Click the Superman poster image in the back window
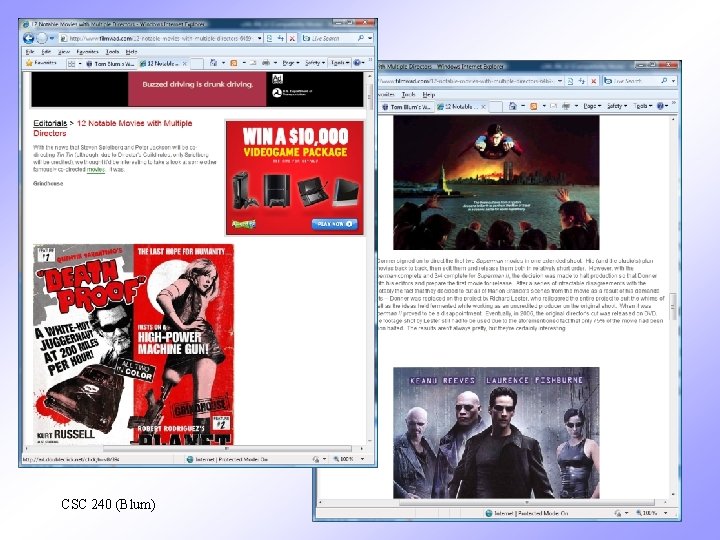This screenshot has width=720, height=540. pos(496,182)
